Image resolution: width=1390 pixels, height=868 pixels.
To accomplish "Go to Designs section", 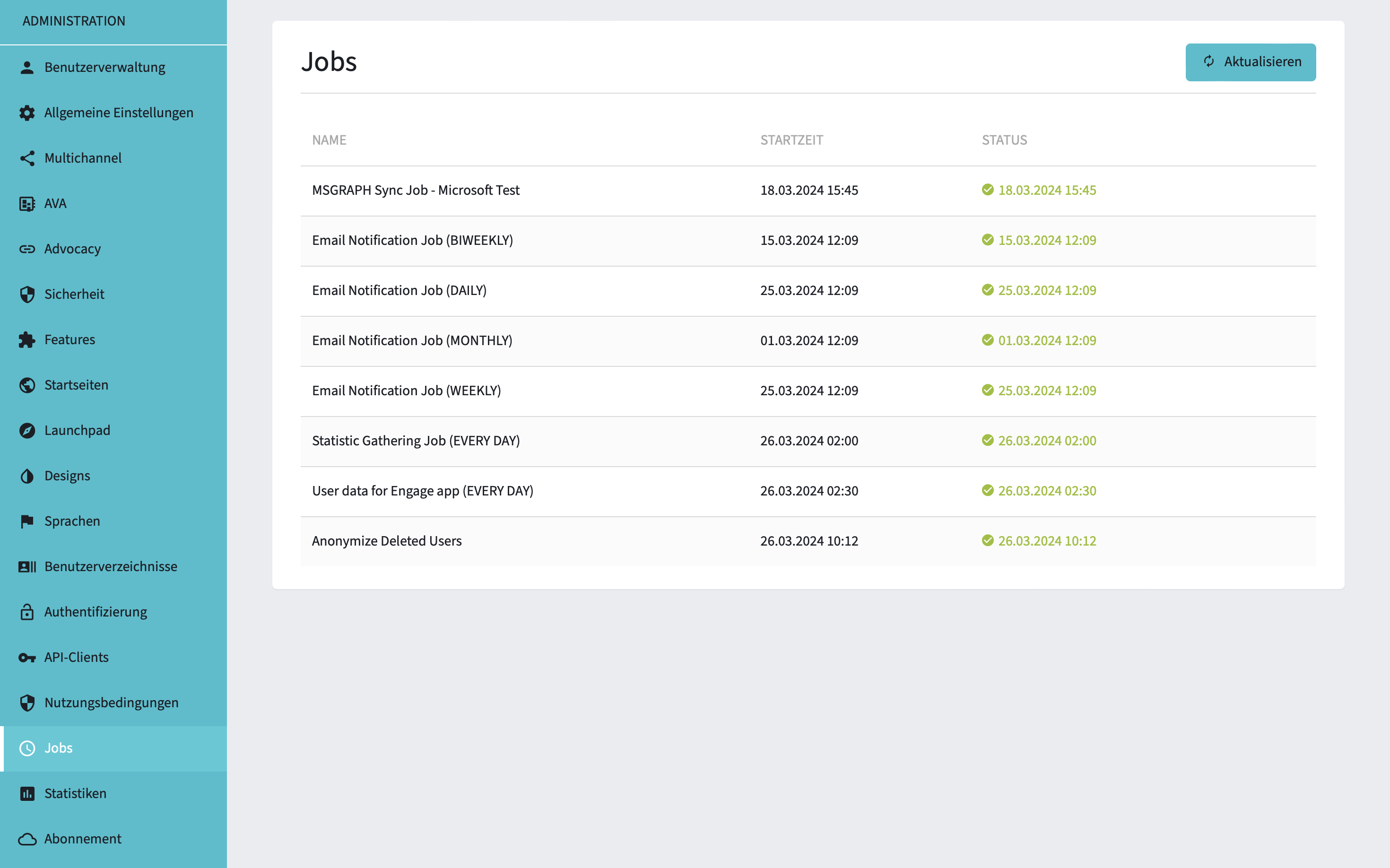I will click(113, 476).
